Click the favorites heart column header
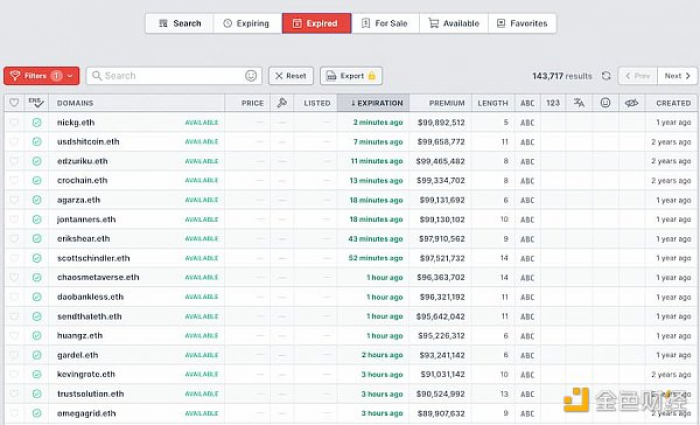Viewport: 700px width, 425px height. coord(14,103)
